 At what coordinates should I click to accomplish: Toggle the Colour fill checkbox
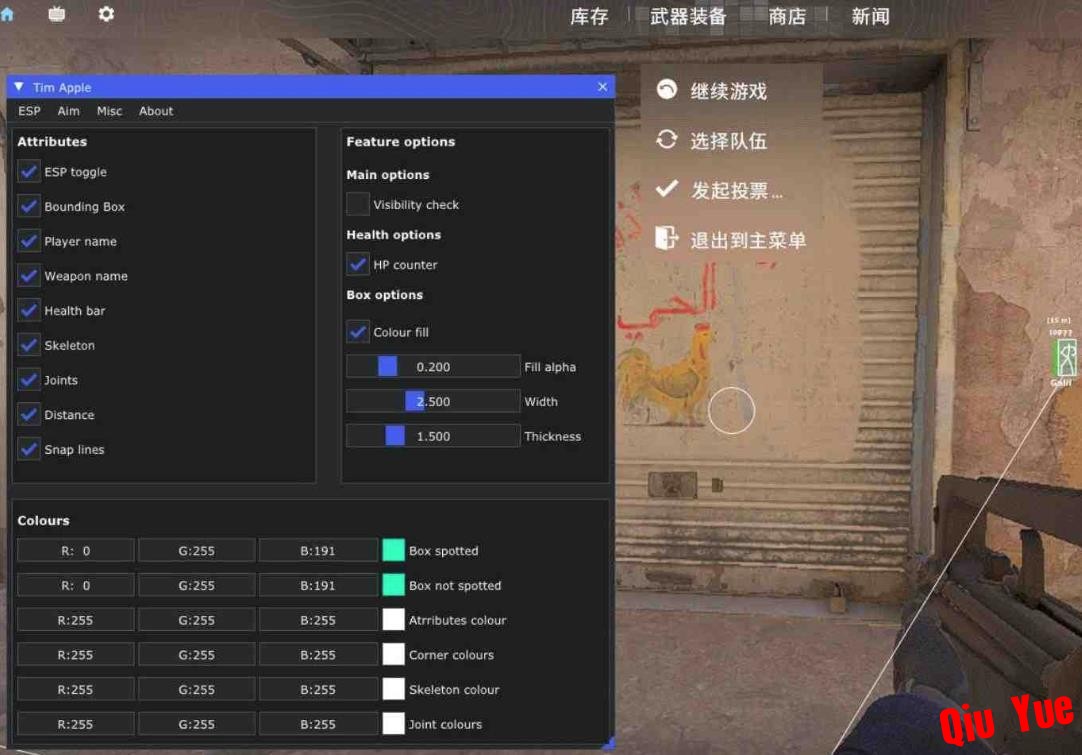[x=357, y=332]
